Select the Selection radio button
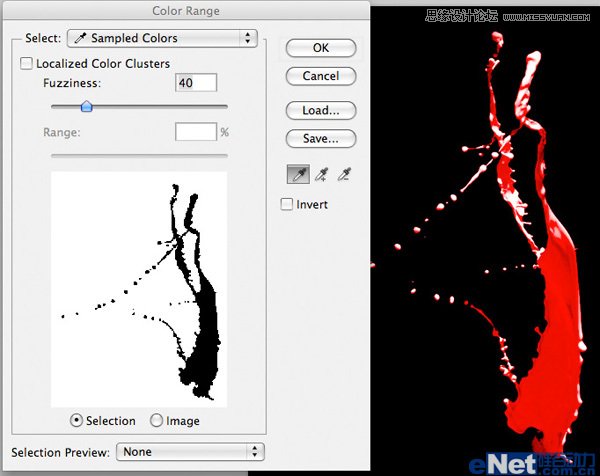 pos(77,421)
